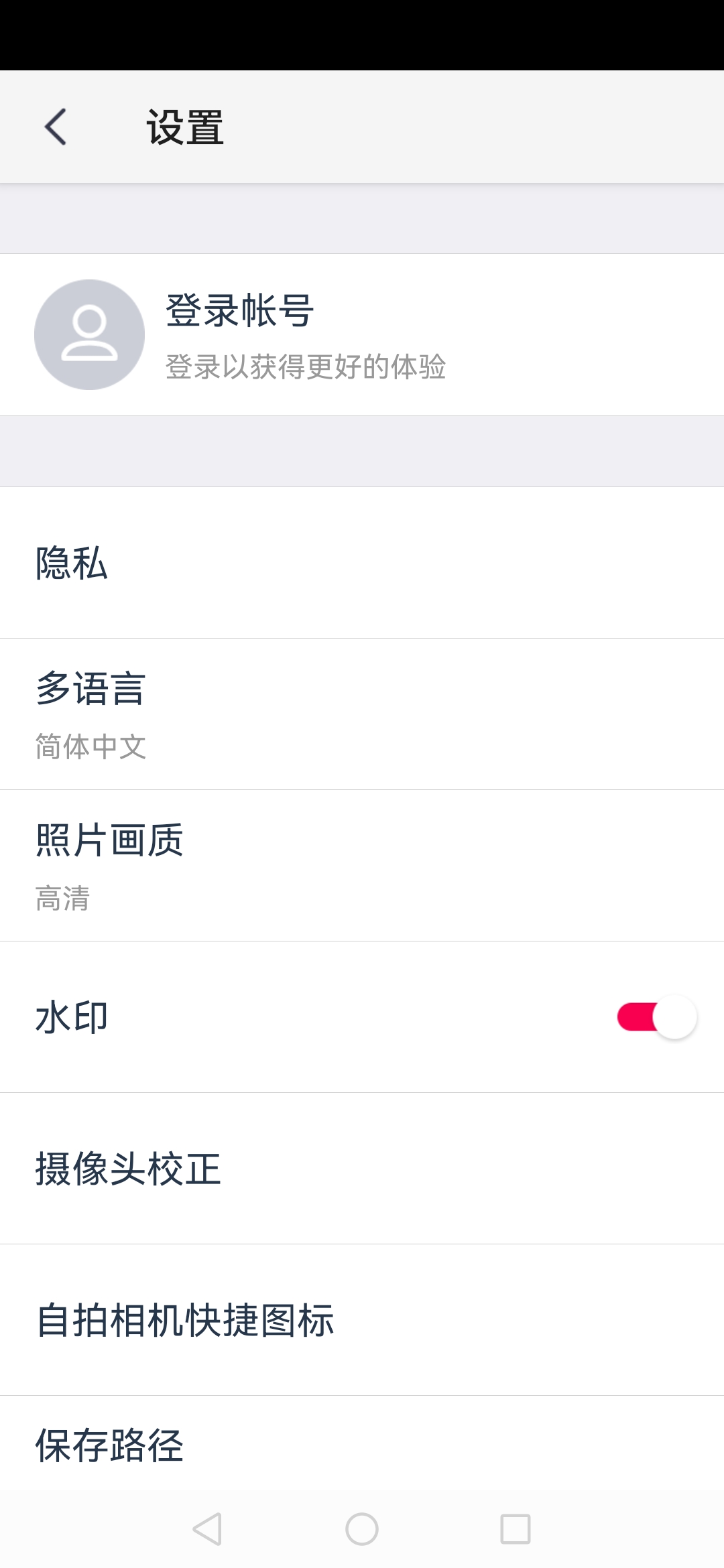
Task: Tap 登录帐号 to log in
Action: (x=239, y=311)
